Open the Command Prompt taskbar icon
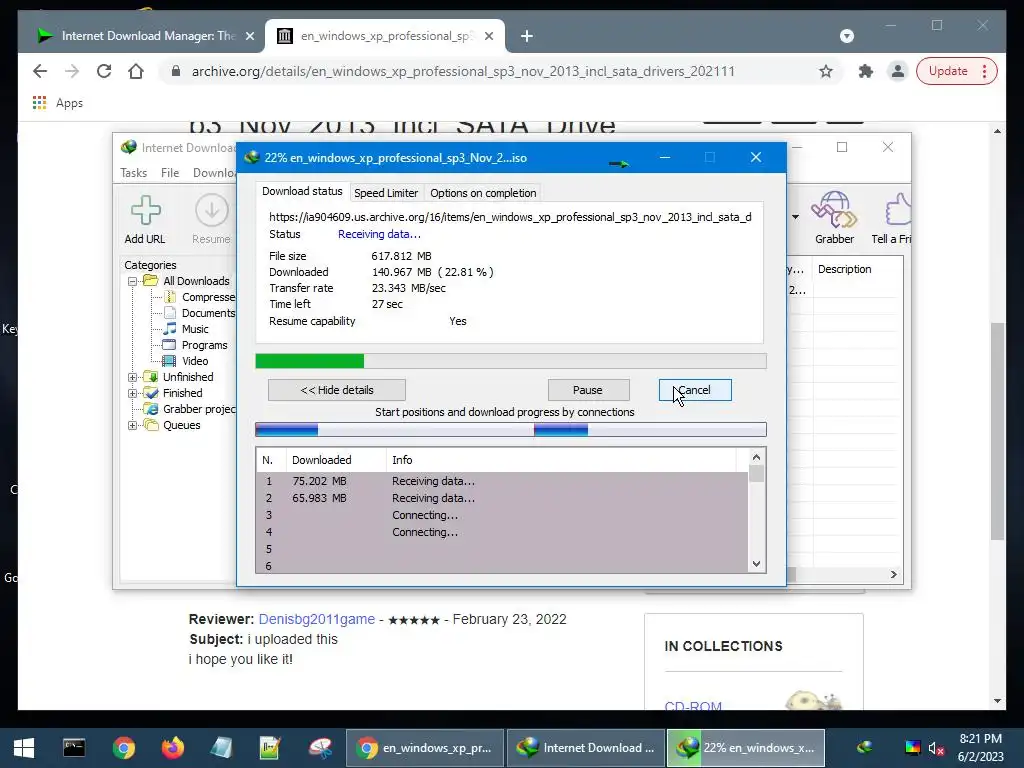This screenshot has height=768, width=1024. [x=74, y=748]
